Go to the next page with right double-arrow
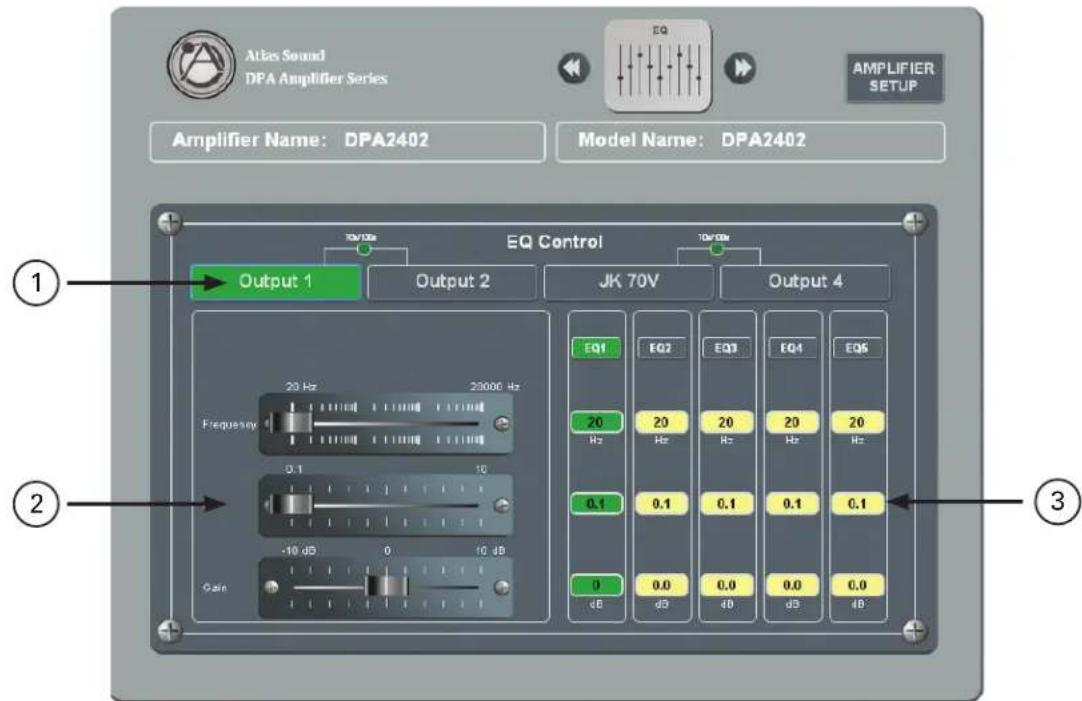1082x701 pixels. click(740, 68)
